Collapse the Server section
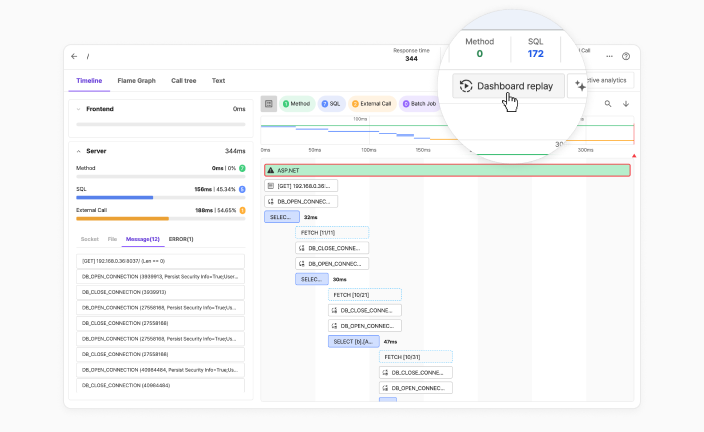This screenshot has height=432, width=704. [79, 151]
